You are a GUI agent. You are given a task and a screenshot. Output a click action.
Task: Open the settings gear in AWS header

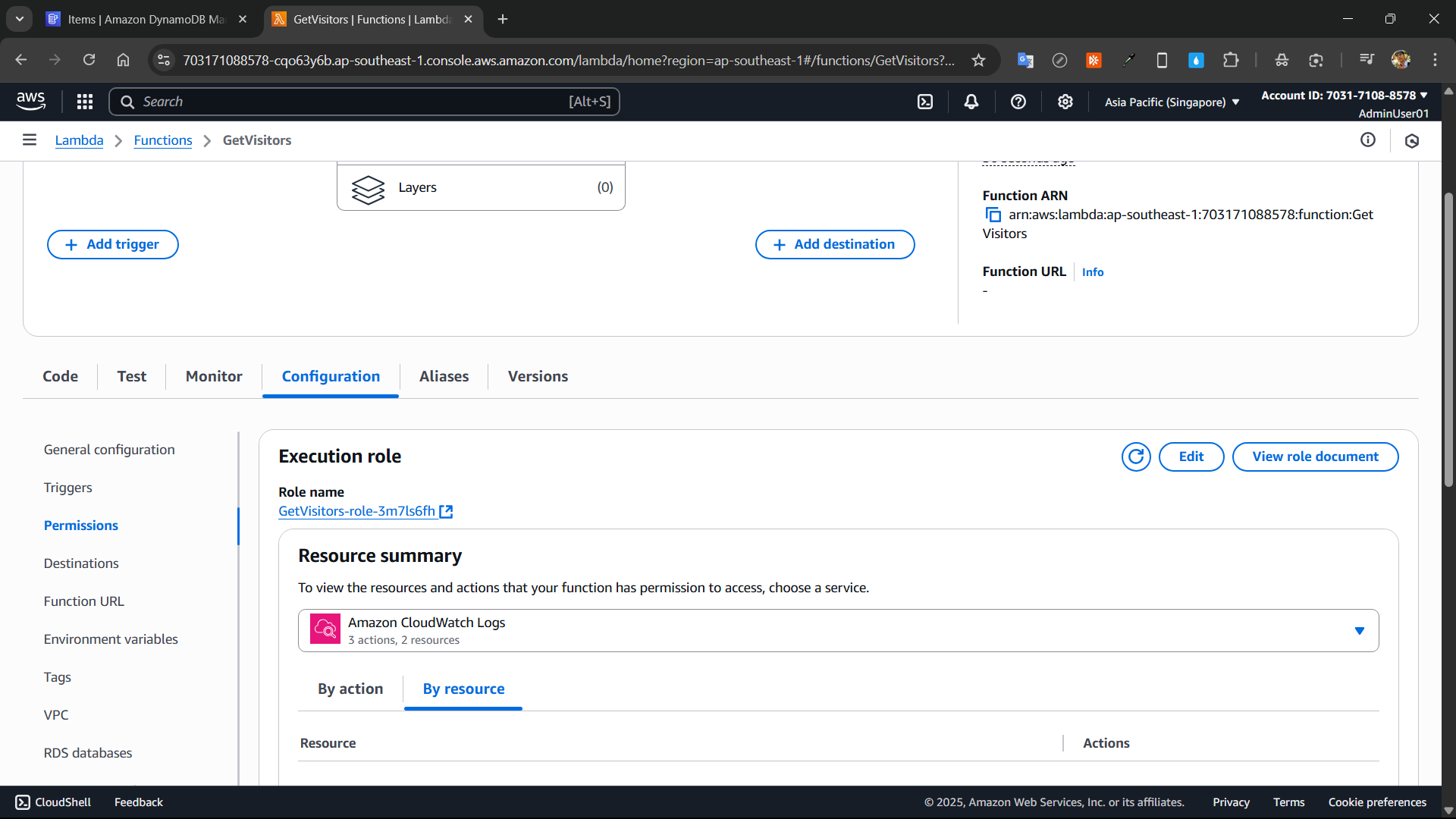1065,102
